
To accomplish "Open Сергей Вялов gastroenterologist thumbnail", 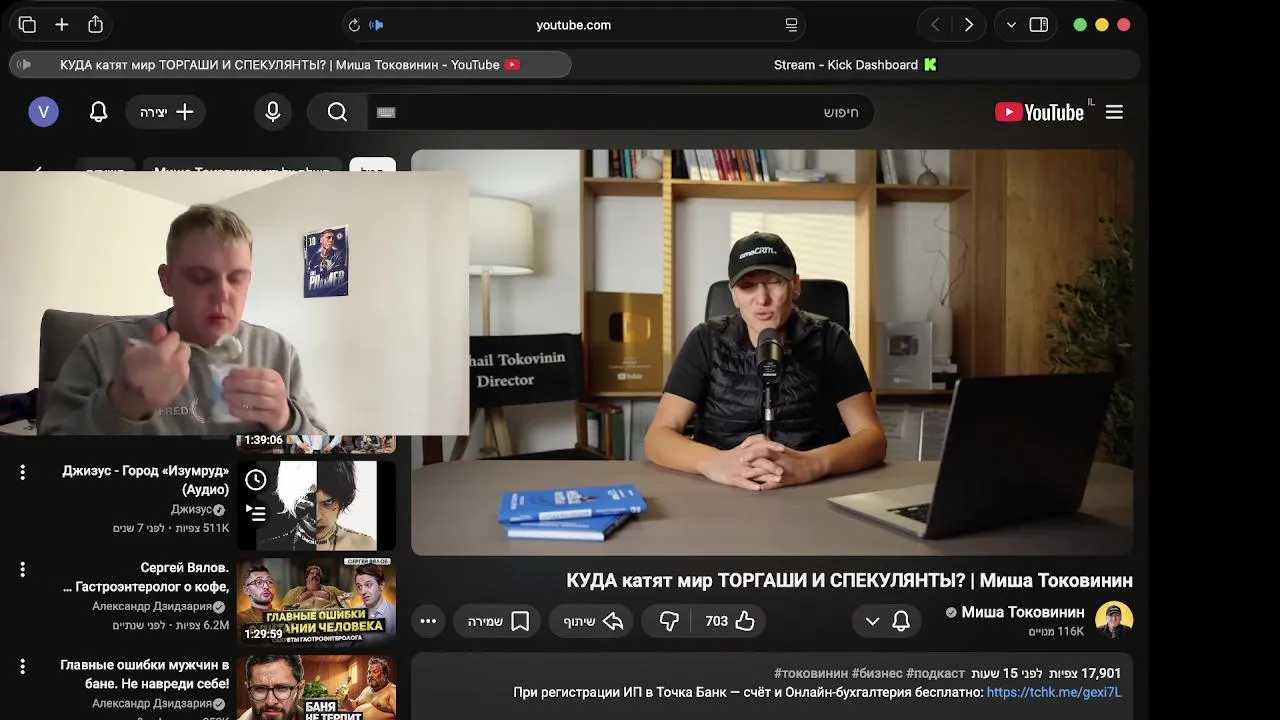I will point(316,602).
